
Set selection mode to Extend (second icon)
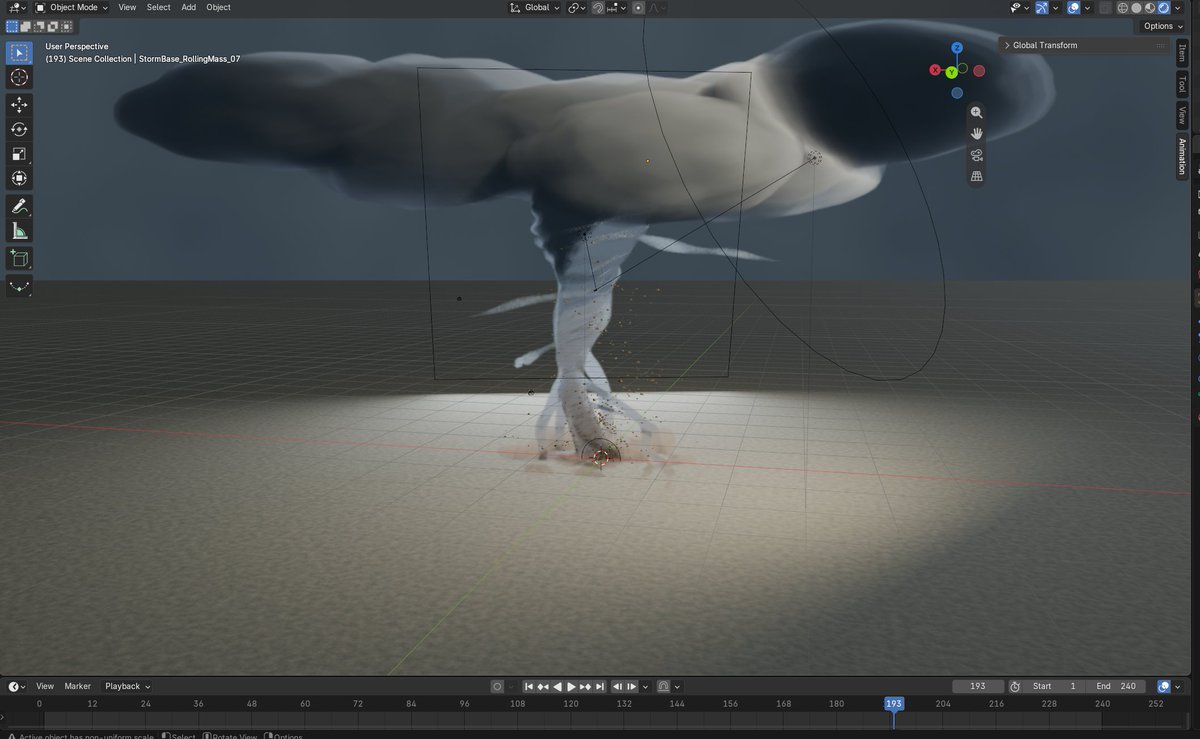(x=26, y=26)
